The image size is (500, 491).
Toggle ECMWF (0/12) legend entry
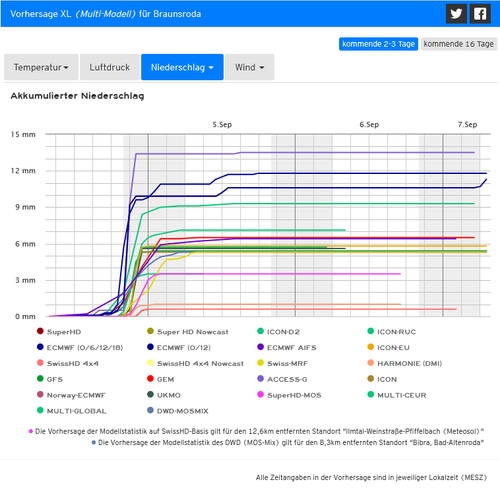(x=179, y=348)
